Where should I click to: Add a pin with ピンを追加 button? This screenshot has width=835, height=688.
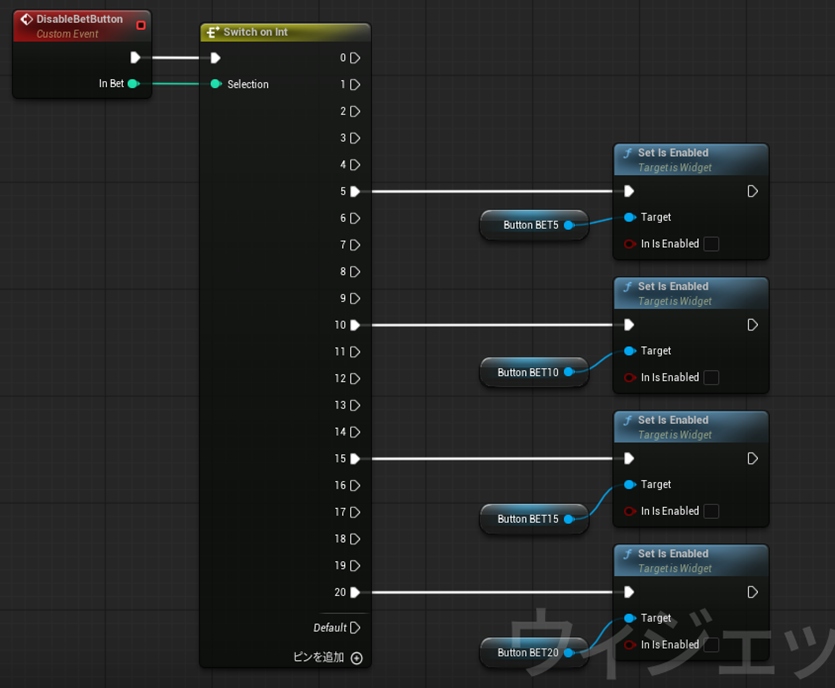point(356,658)
